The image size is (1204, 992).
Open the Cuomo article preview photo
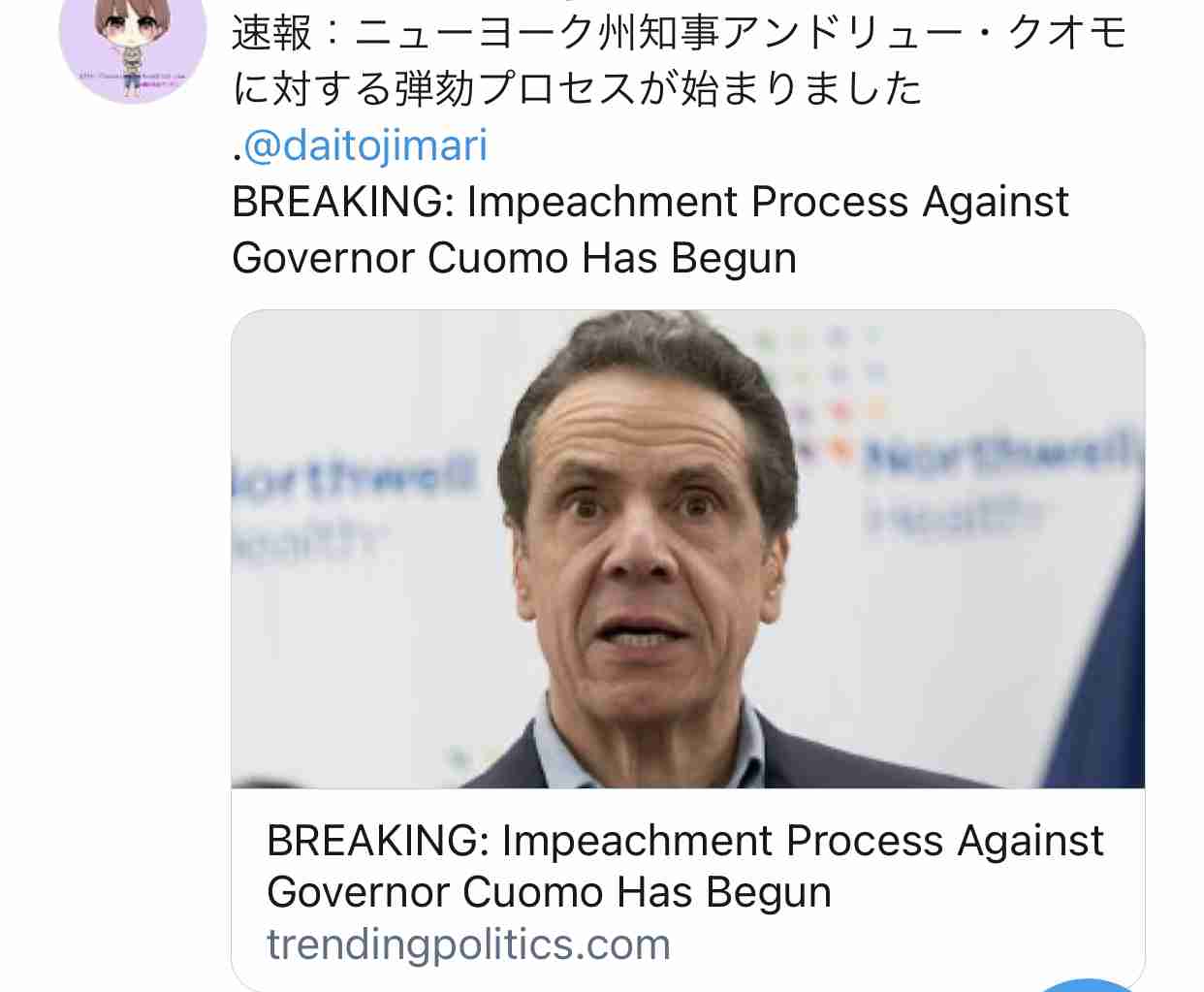pyautogui.click(x=688, y=549)
